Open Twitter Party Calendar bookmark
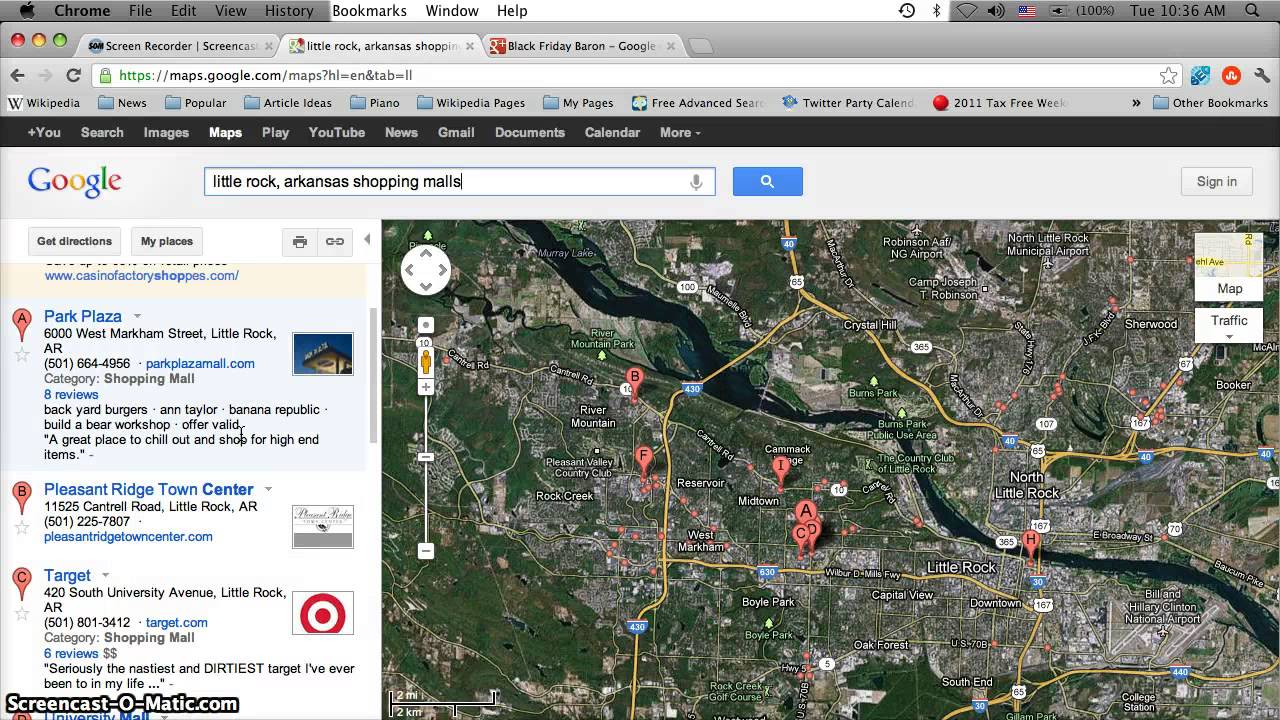The height and width of the screenshot is (720, 1280). pos(848,103)
